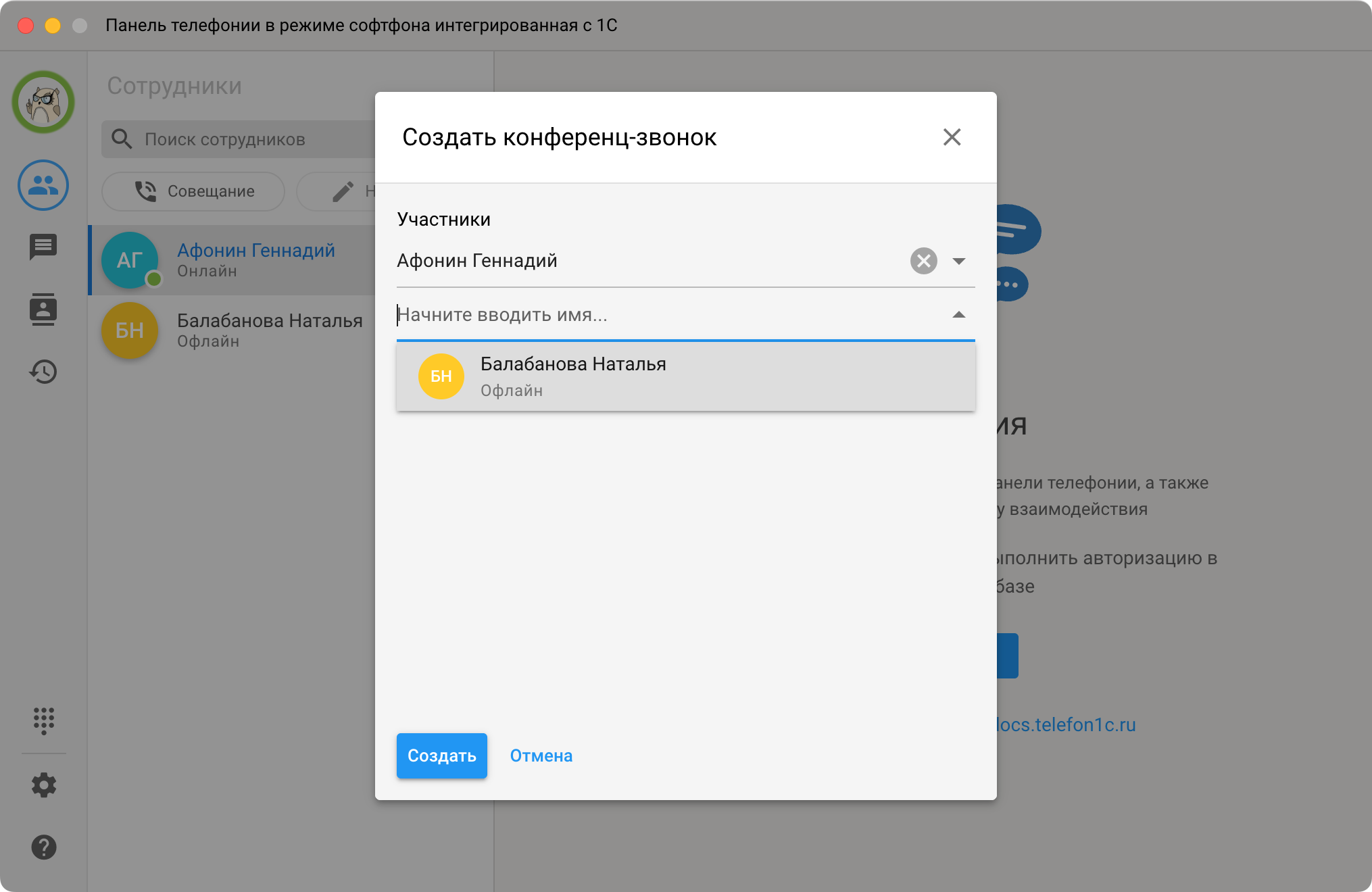Select Афонин Геннадий in employee list

click(232, 260)
